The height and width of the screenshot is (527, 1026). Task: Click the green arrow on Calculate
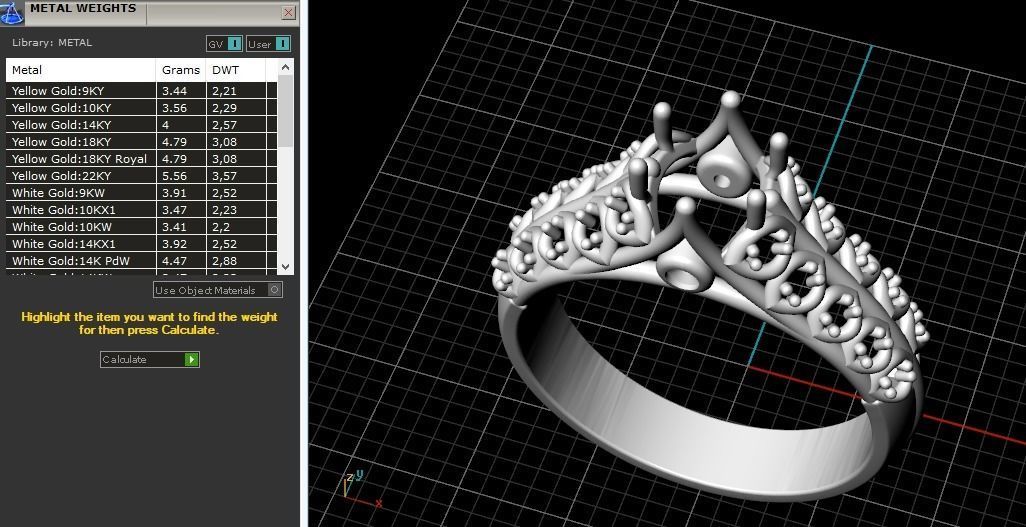(x=191, y=359)
